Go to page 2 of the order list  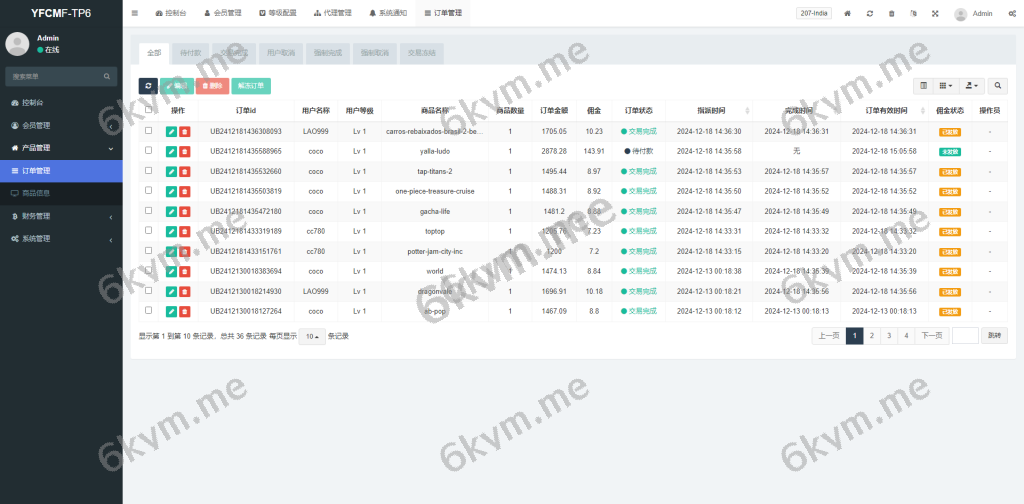click(x=872, y=336)
